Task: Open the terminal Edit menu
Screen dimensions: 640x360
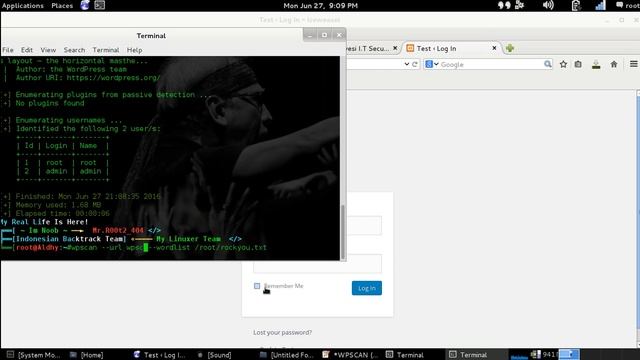Action: click(x=27, y=50)
